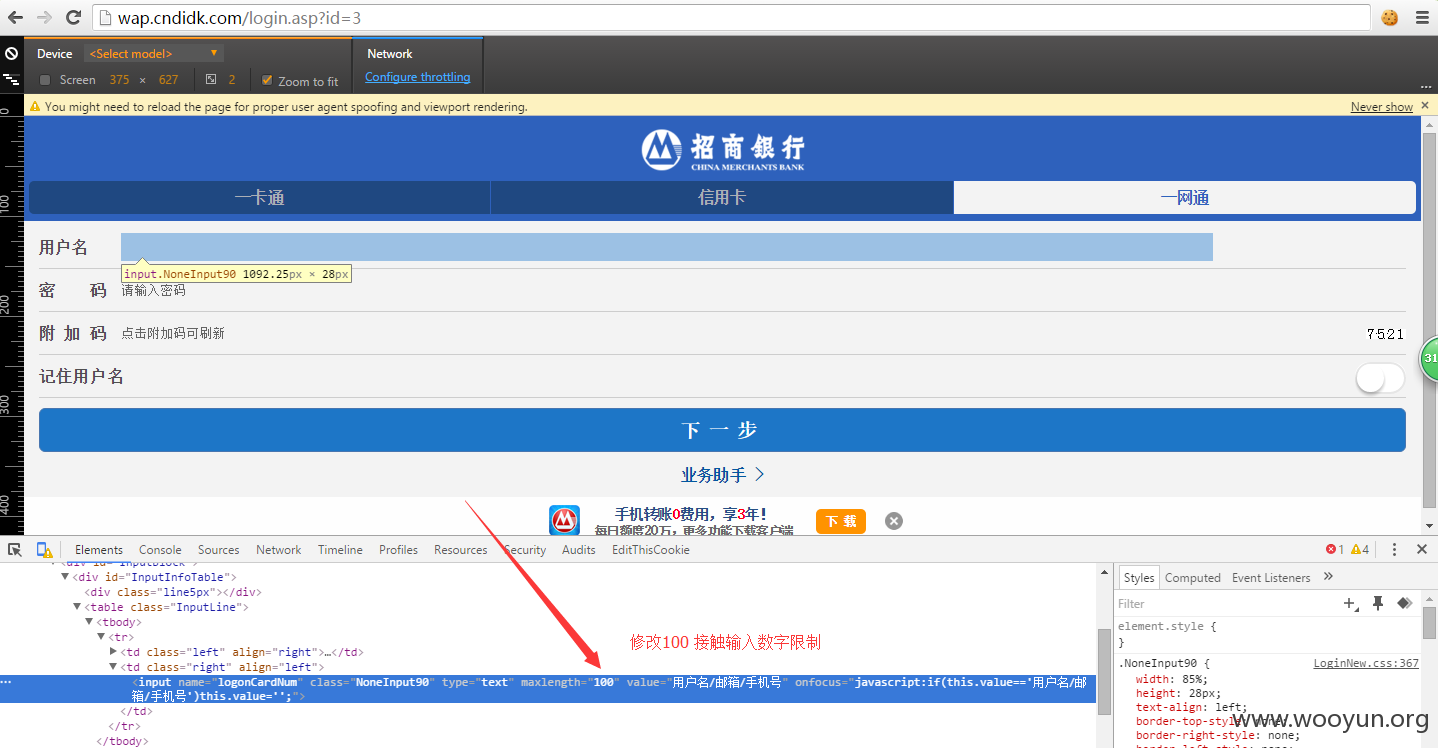Expand the td class left node
The width and height of the screenshot is (1438, 748).
tap(113, 652)
